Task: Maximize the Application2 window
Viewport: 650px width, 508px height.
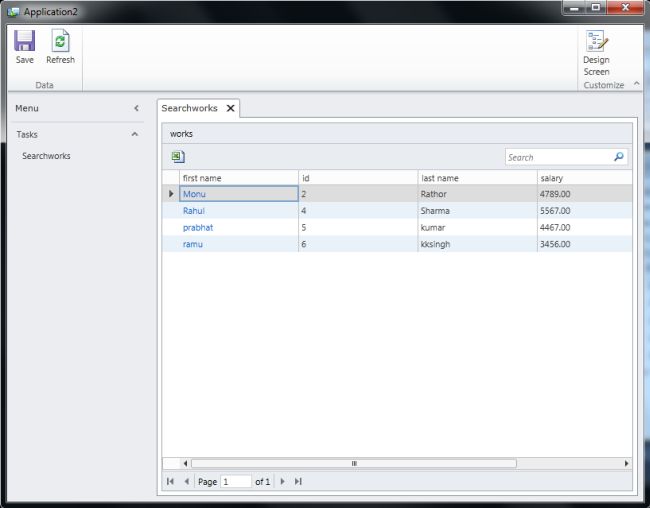Action: (x=596, y=8)
